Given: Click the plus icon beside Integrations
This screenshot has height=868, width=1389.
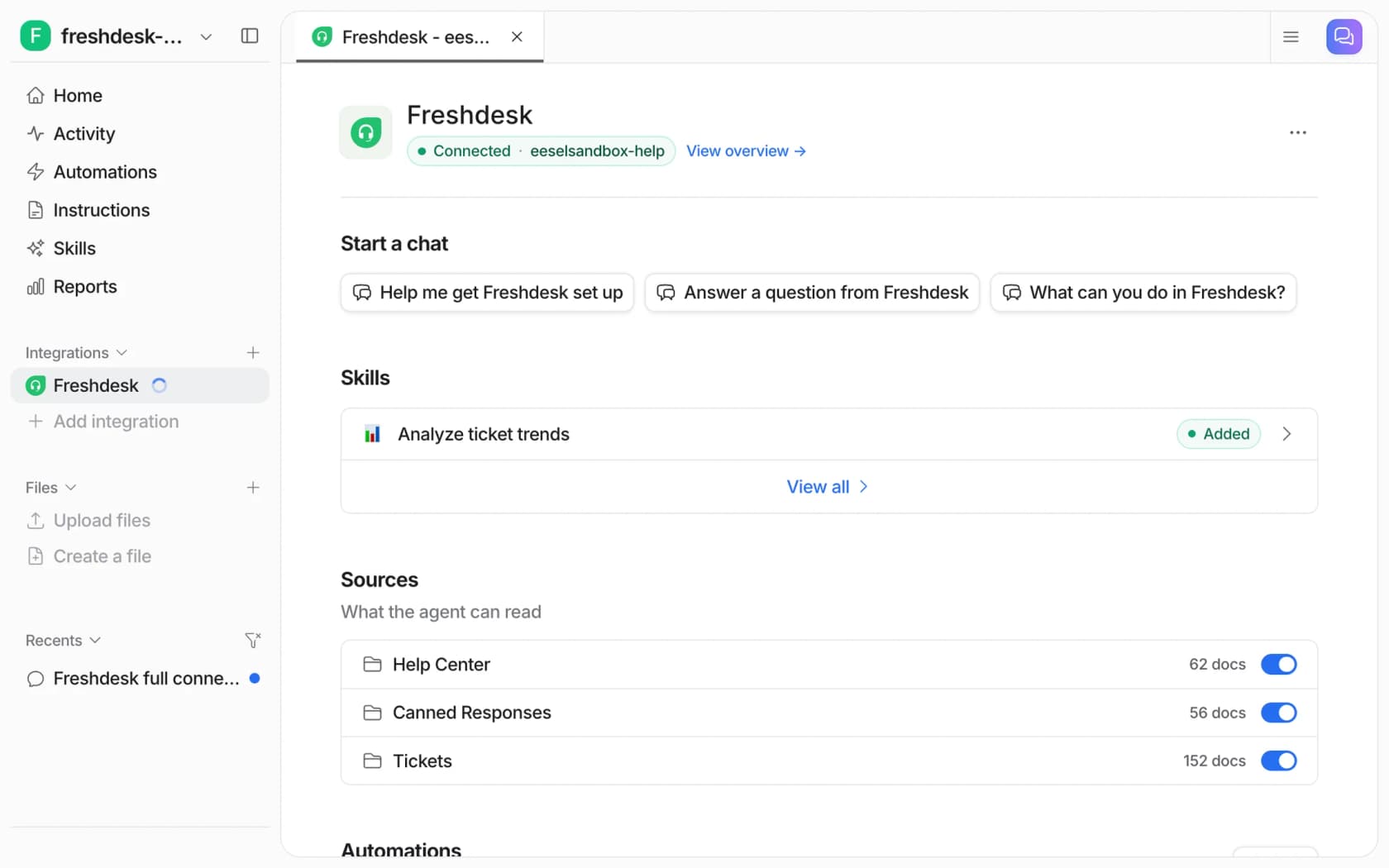Looking at the screenshot, I should click(253, 353).
